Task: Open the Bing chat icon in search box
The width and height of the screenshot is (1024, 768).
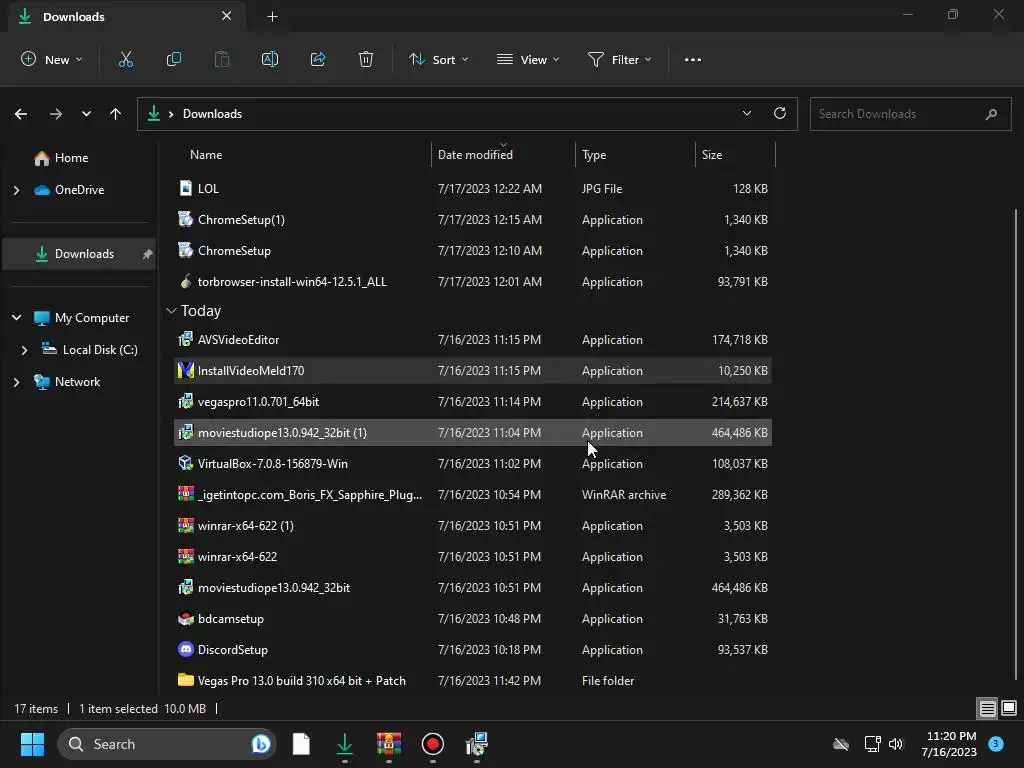Action: 261,744
